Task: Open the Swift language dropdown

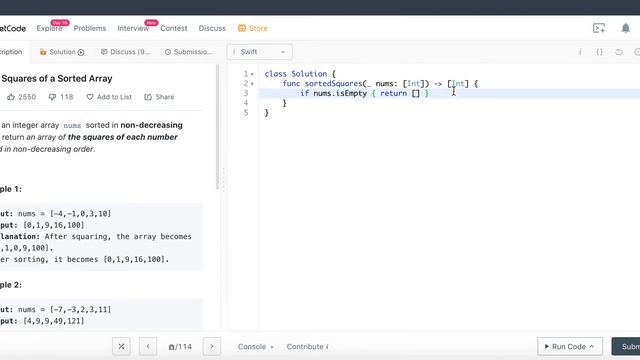Action: tap(260, 52)
